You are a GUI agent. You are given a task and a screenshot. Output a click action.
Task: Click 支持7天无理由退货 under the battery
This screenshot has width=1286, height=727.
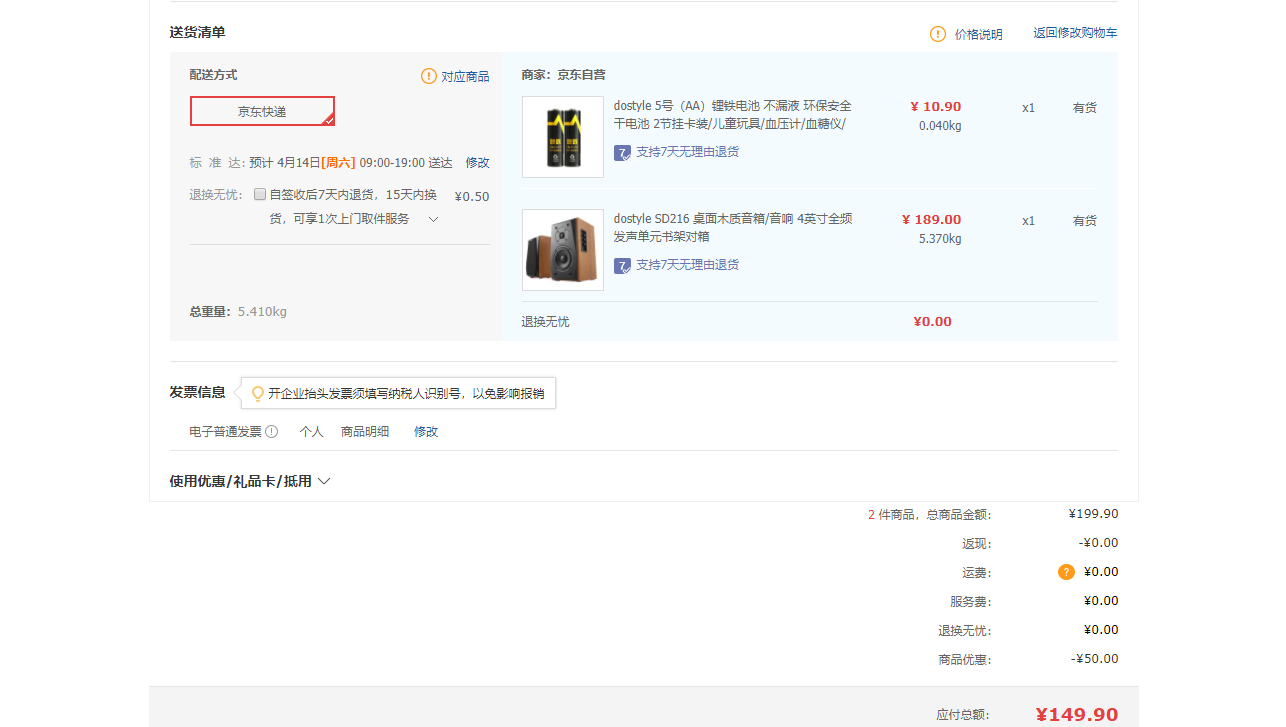pos(688,152)
